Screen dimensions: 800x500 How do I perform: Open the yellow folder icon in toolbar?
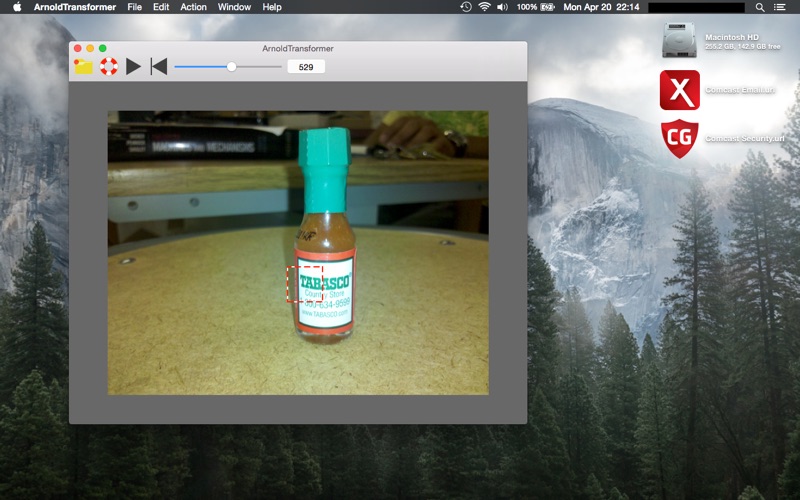83,66
